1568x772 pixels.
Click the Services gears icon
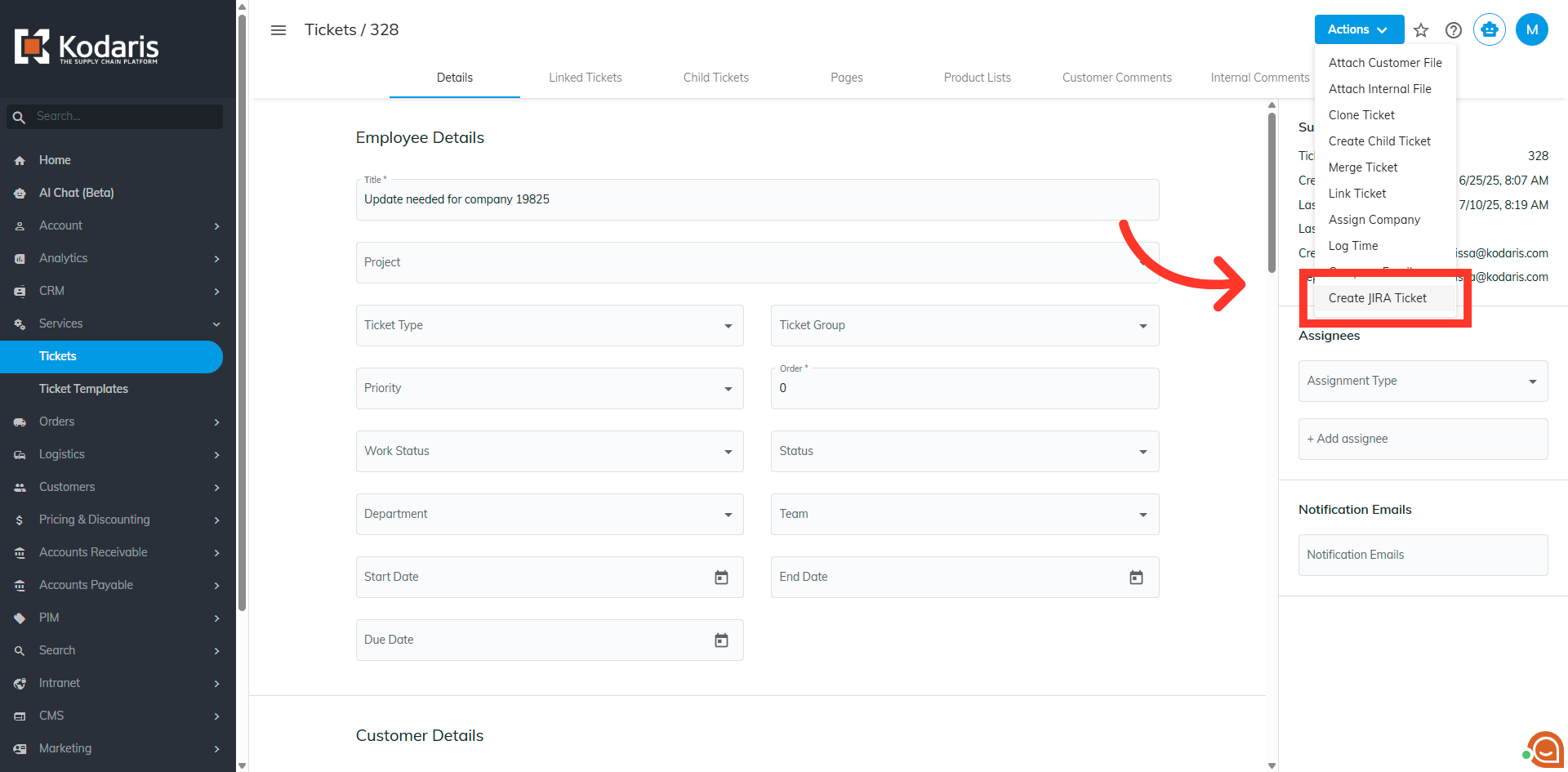click(x=20, y=324)
